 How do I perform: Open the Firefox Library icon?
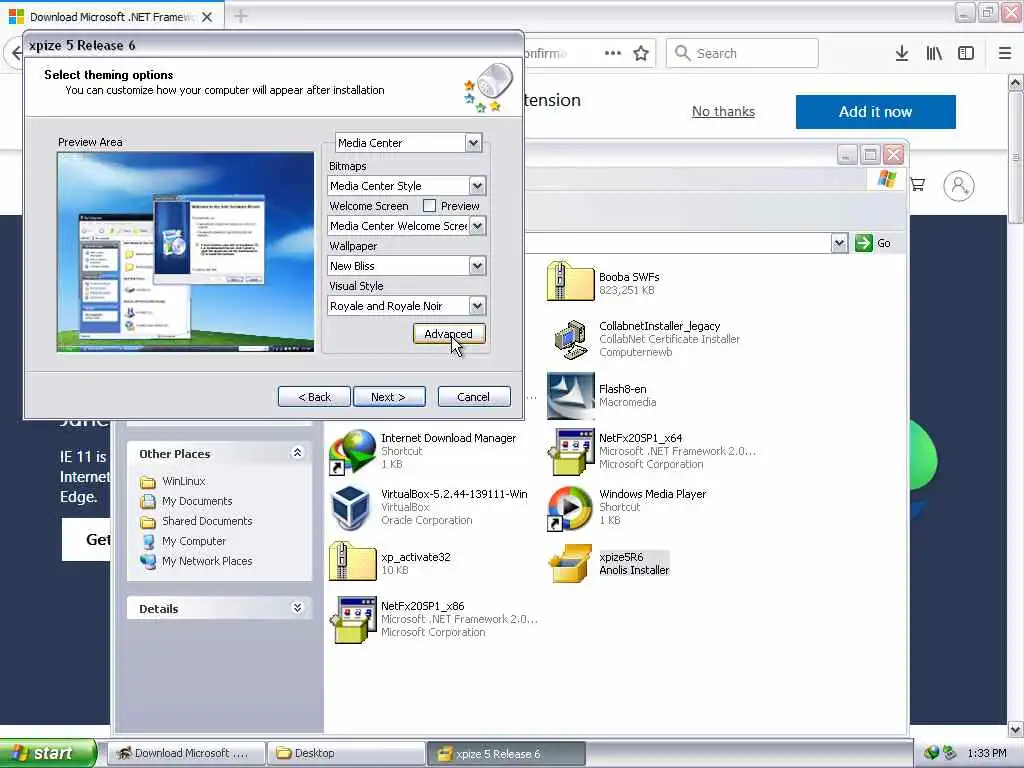tap(934, 54)
